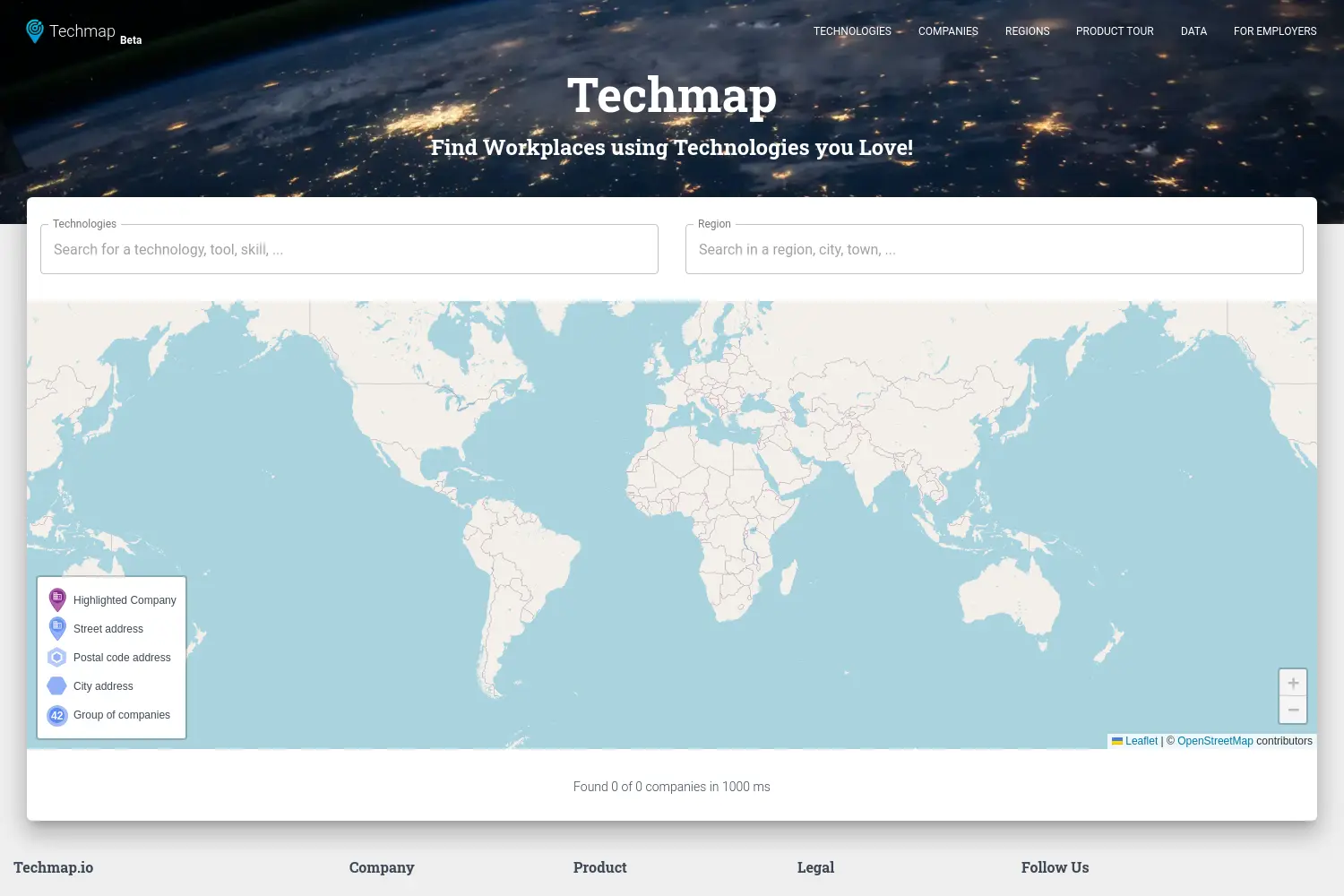Click the 'Product' footer heading

click(x=600, y=867)
